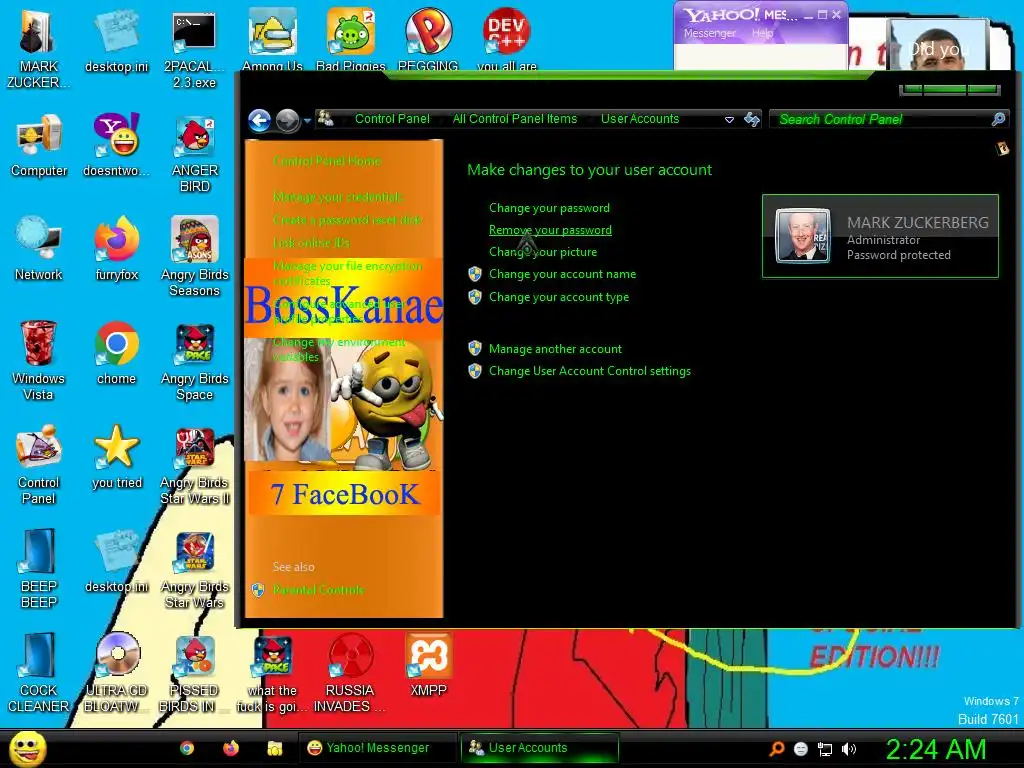The image size is (1024, 768).
Task: Open Messenger menu in Yahoo Messenger window
Action: (x=709, y=33)
